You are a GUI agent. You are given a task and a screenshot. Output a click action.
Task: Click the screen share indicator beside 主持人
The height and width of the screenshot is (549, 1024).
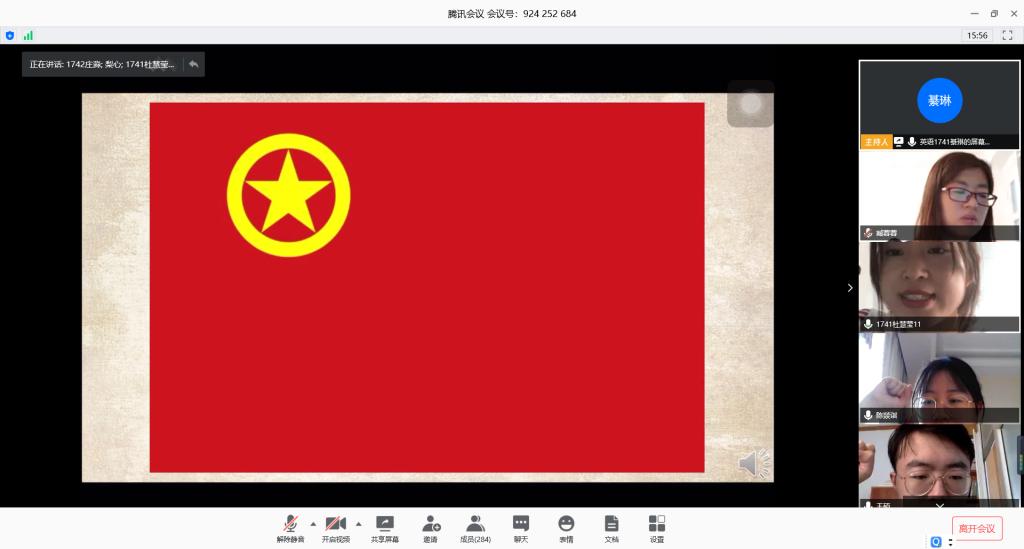tap(899, 142)
